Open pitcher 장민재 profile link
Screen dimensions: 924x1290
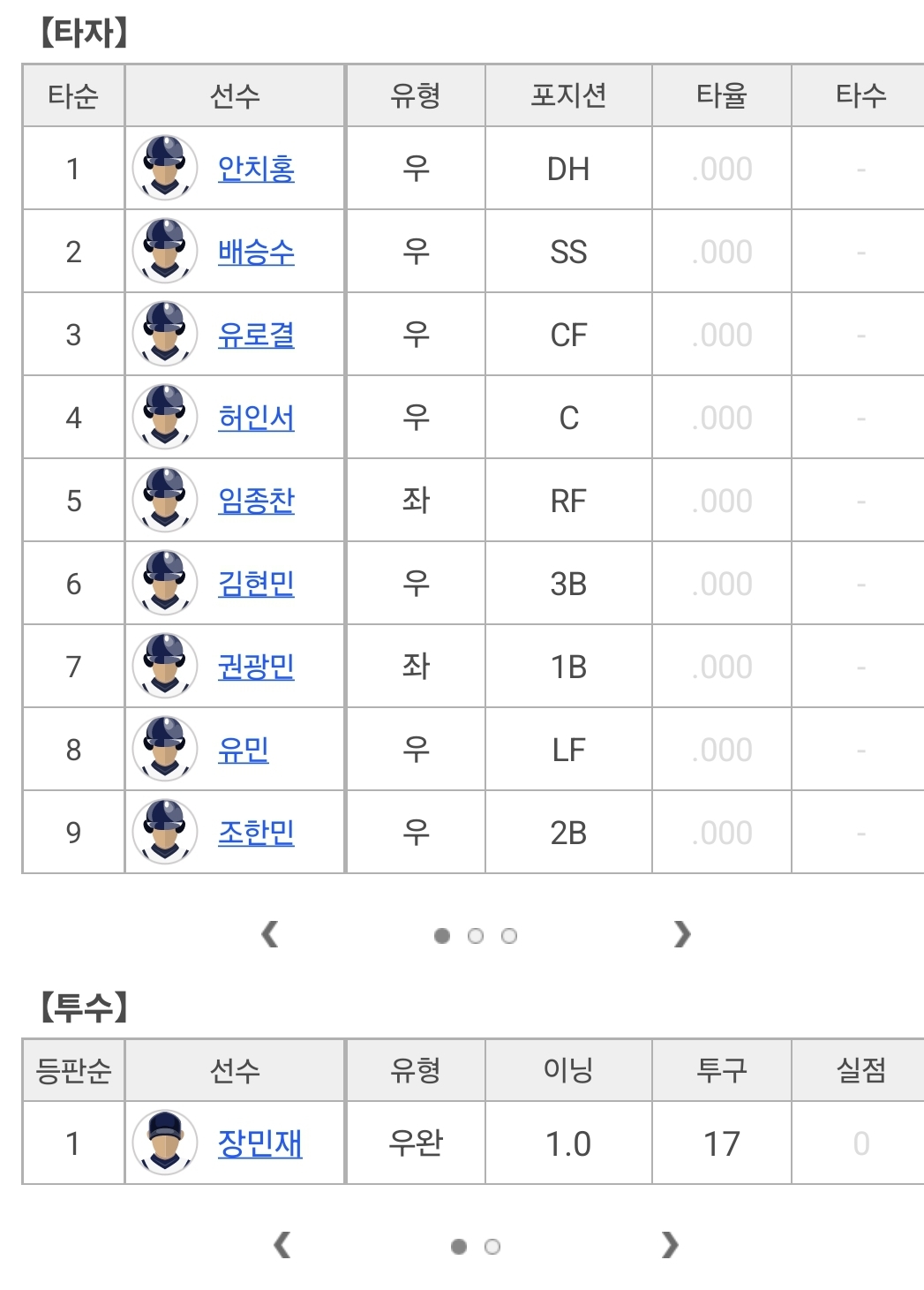pos(259,1144)
